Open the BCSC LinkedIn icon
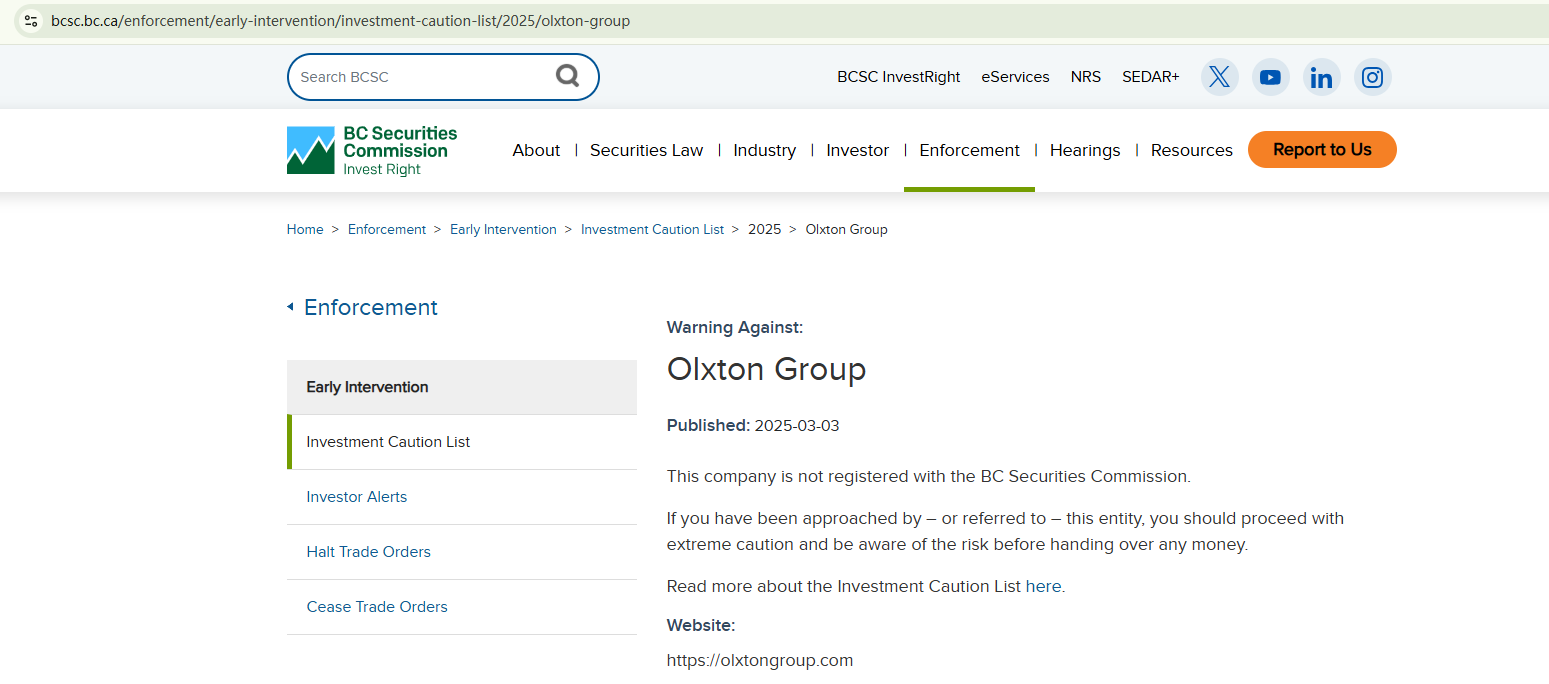1549x684 pixels. coord(1321,77)
